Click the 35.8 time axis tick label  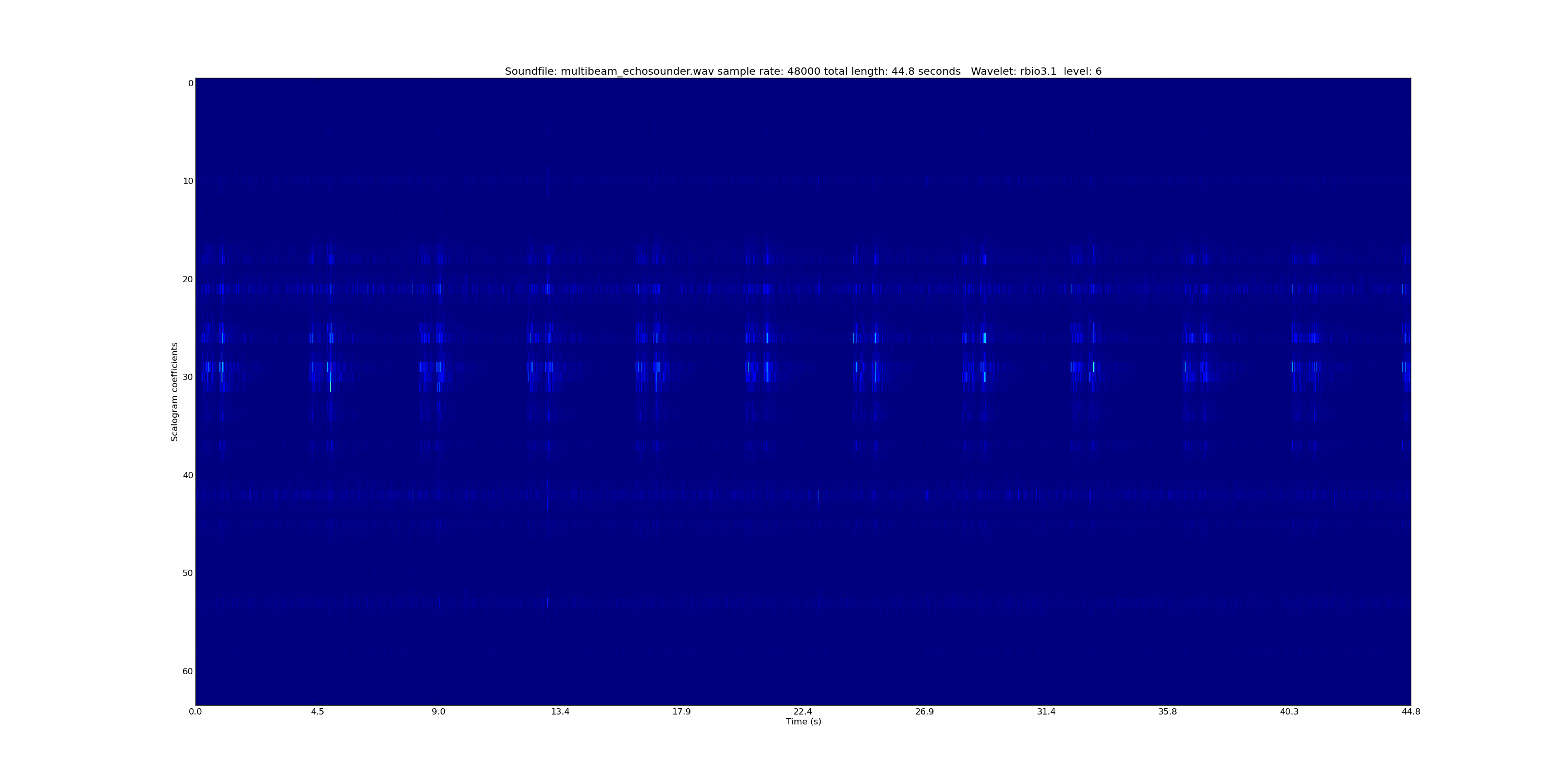(1168, 711)
